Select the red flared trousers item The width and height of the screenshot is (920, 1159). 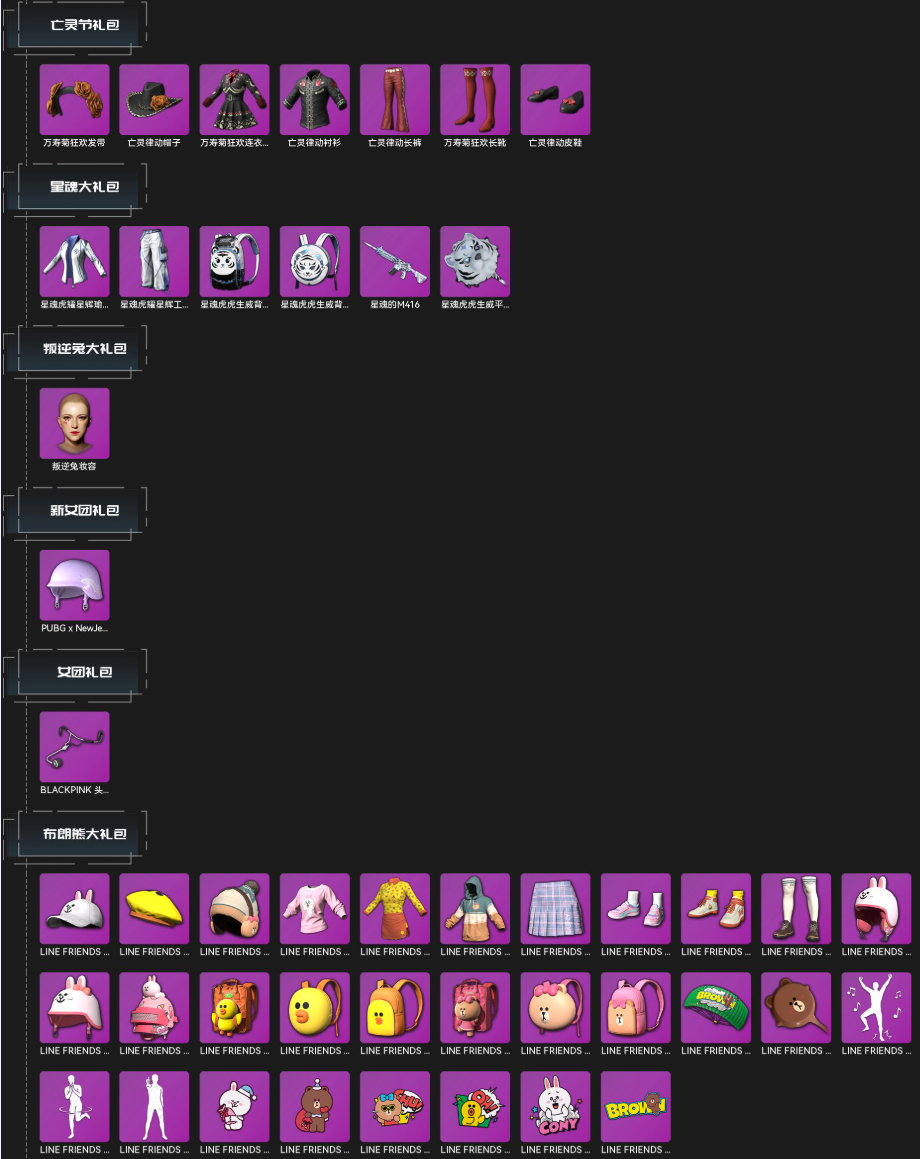pos(395,99)
